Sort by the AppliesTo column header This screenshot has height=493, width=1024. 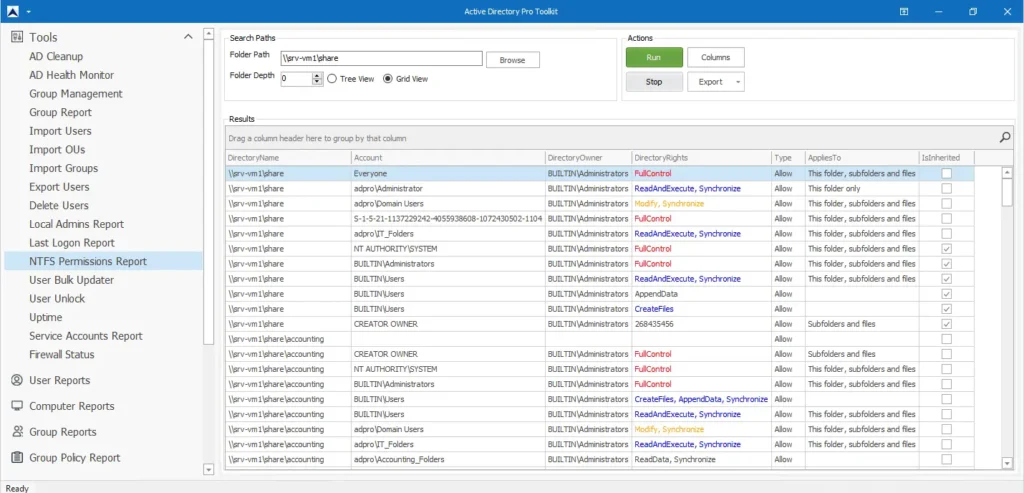coord(861,158)
